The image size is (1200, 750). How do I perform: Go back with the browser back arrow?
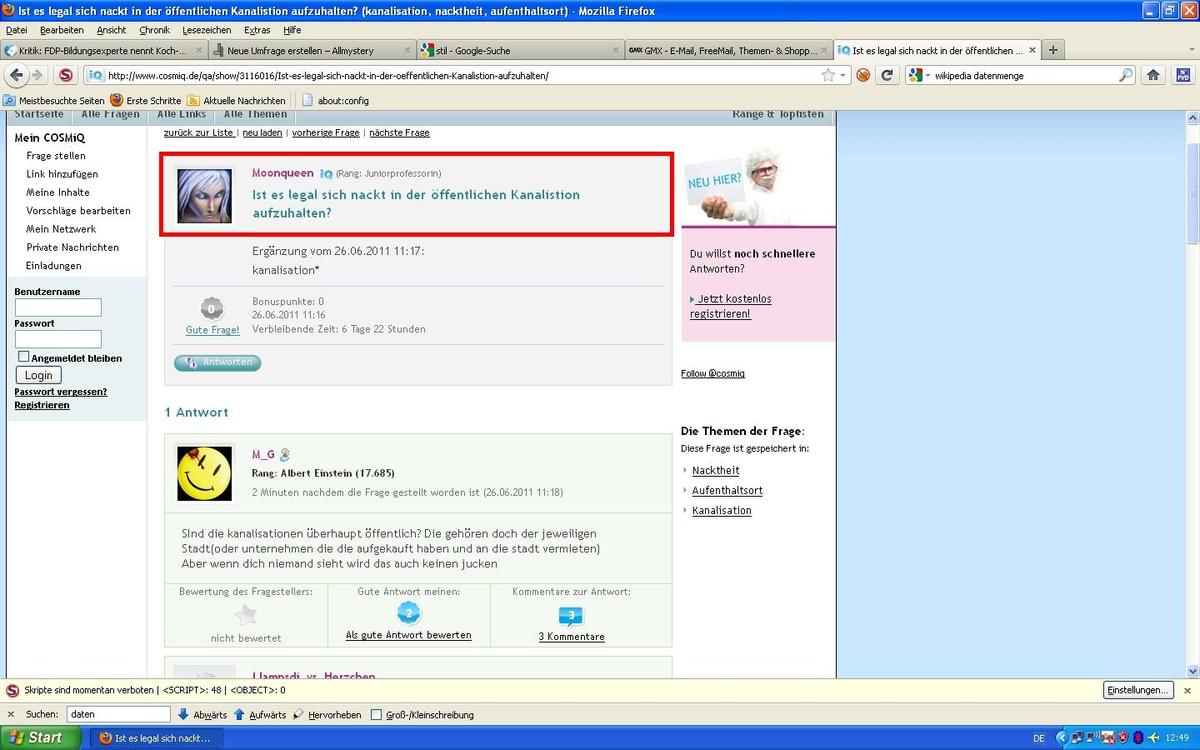pyautogui.click(x=16, y=75)
